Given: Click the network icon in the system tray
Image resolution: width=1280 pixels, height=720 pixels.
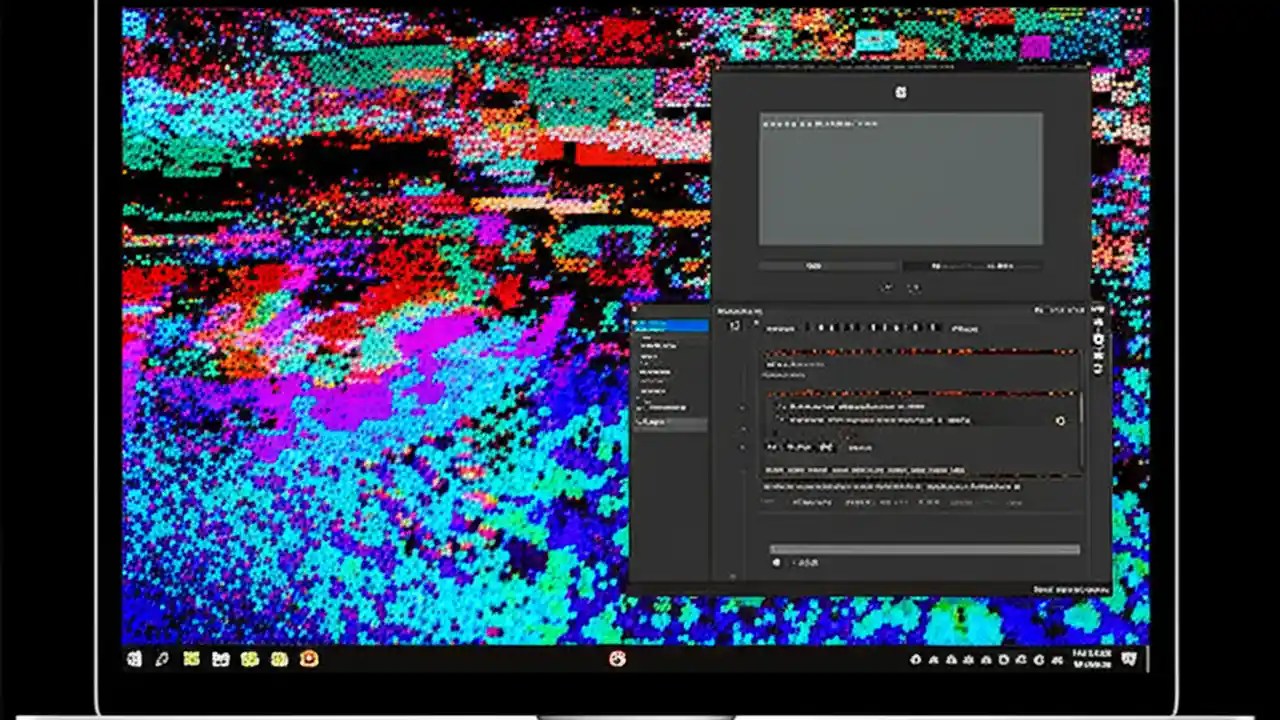Looking at the screenshot, I should 1041,661.
